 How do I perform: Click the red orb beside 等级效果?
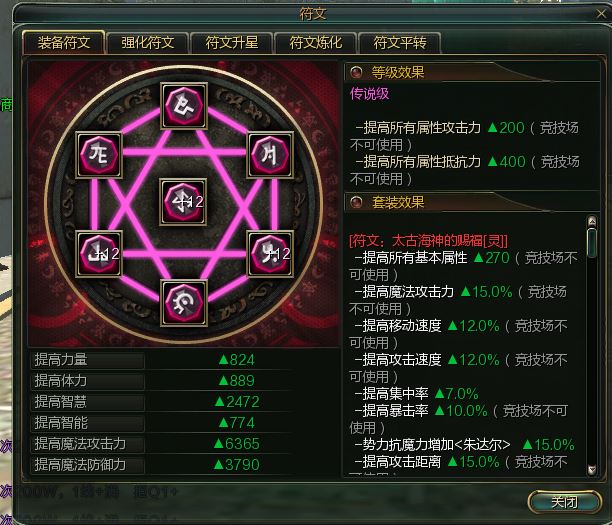point(356,72)
